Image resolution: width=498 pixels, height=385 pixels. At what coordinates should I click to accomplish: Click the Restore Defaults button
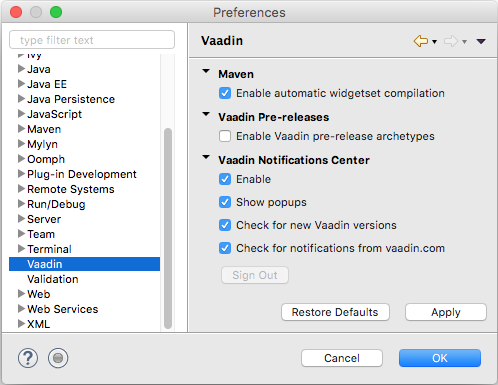tap(335, 312)
